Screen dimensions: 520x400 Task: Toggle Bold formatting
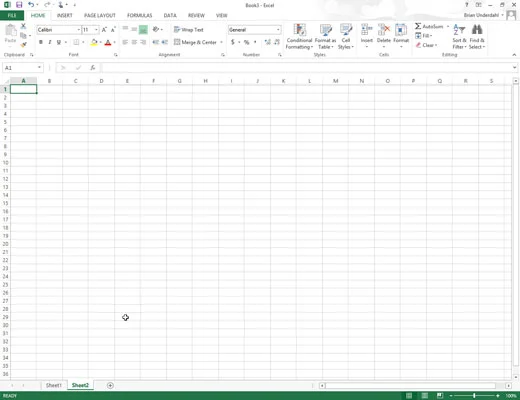[41, 42]
